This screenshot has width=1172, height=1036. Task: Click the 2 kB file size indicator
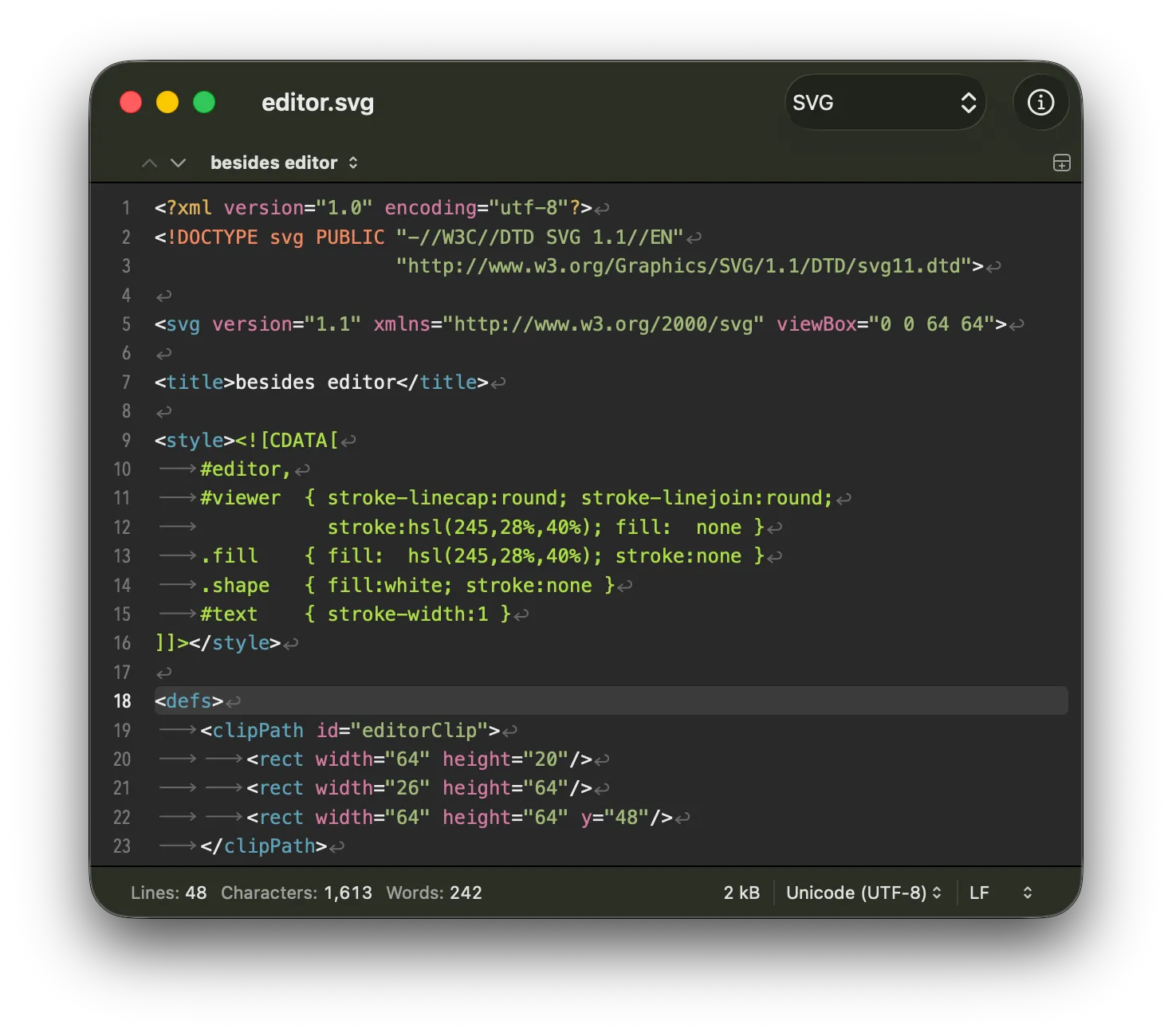(741, 893)
